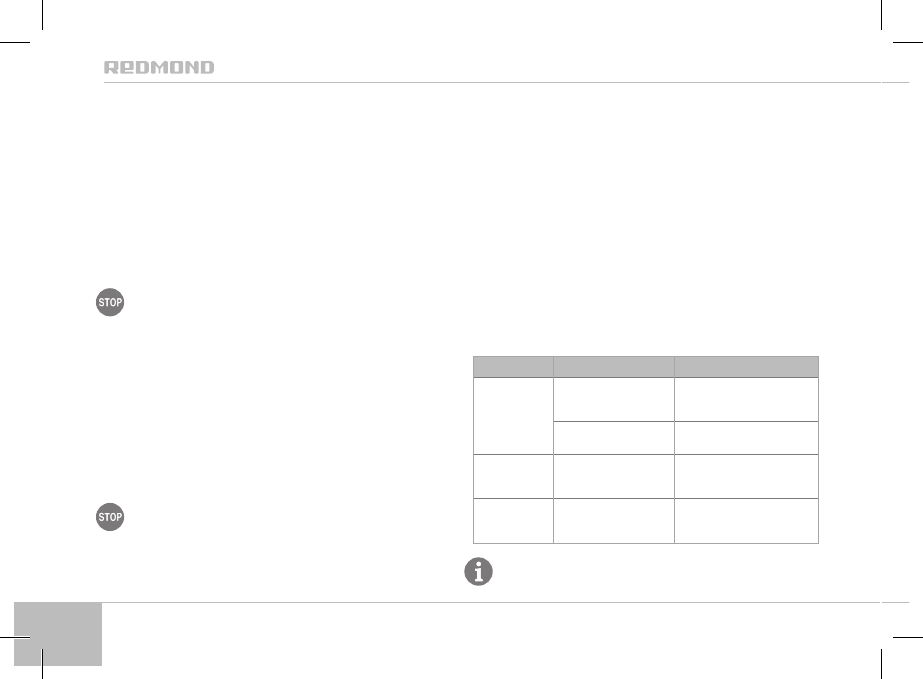Click the short last-column cell in the second body row

coord(746,437)
